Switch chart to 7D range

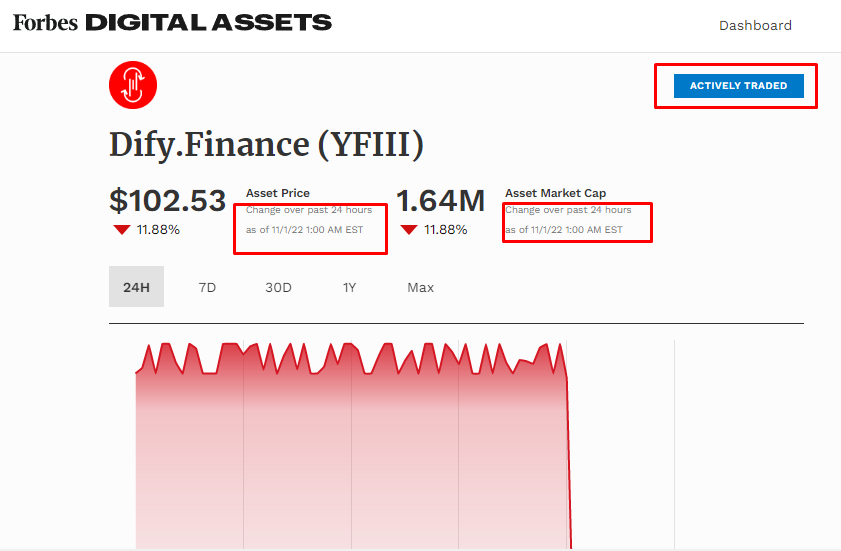(207, 288)
